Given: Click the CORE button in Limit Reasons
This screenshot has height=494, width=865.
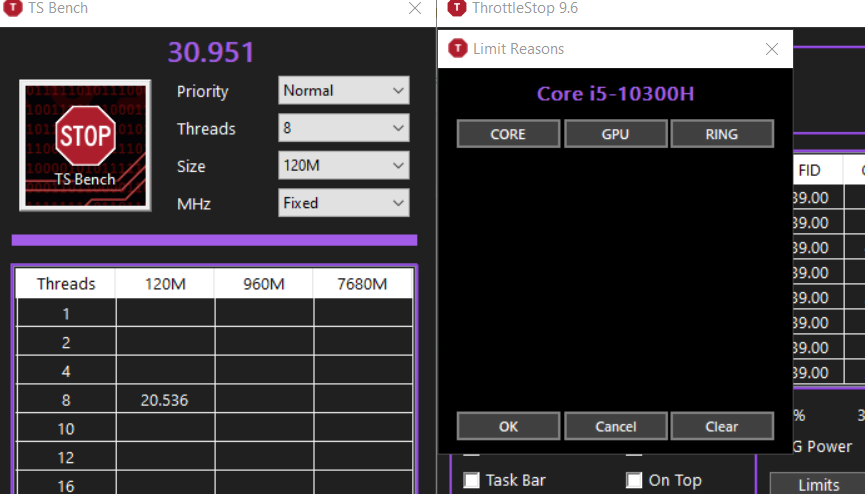Looking at the screenshot, I should click(508, 134).
